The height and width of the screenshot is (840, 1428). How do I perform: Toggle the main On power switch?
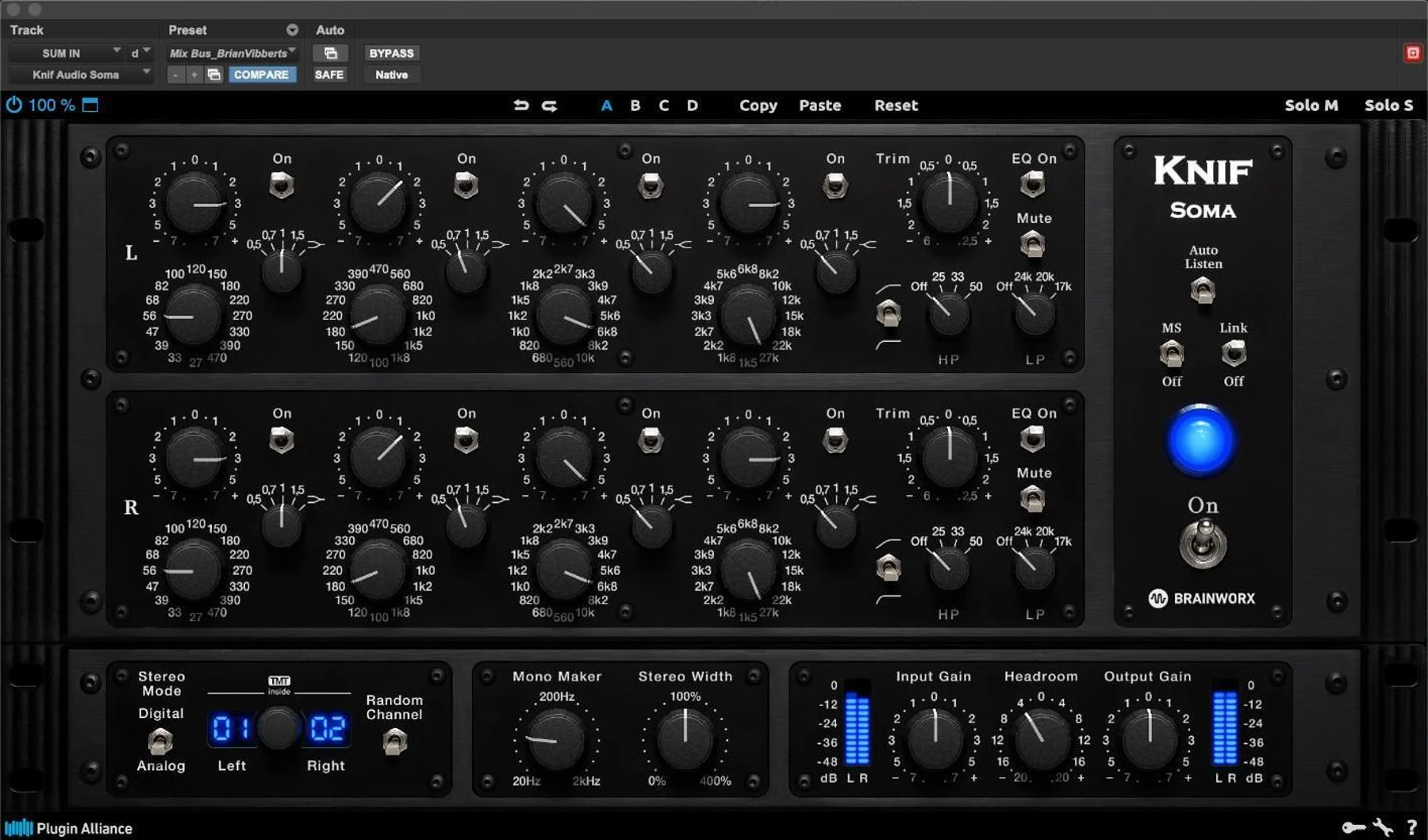click(1203, 543)
